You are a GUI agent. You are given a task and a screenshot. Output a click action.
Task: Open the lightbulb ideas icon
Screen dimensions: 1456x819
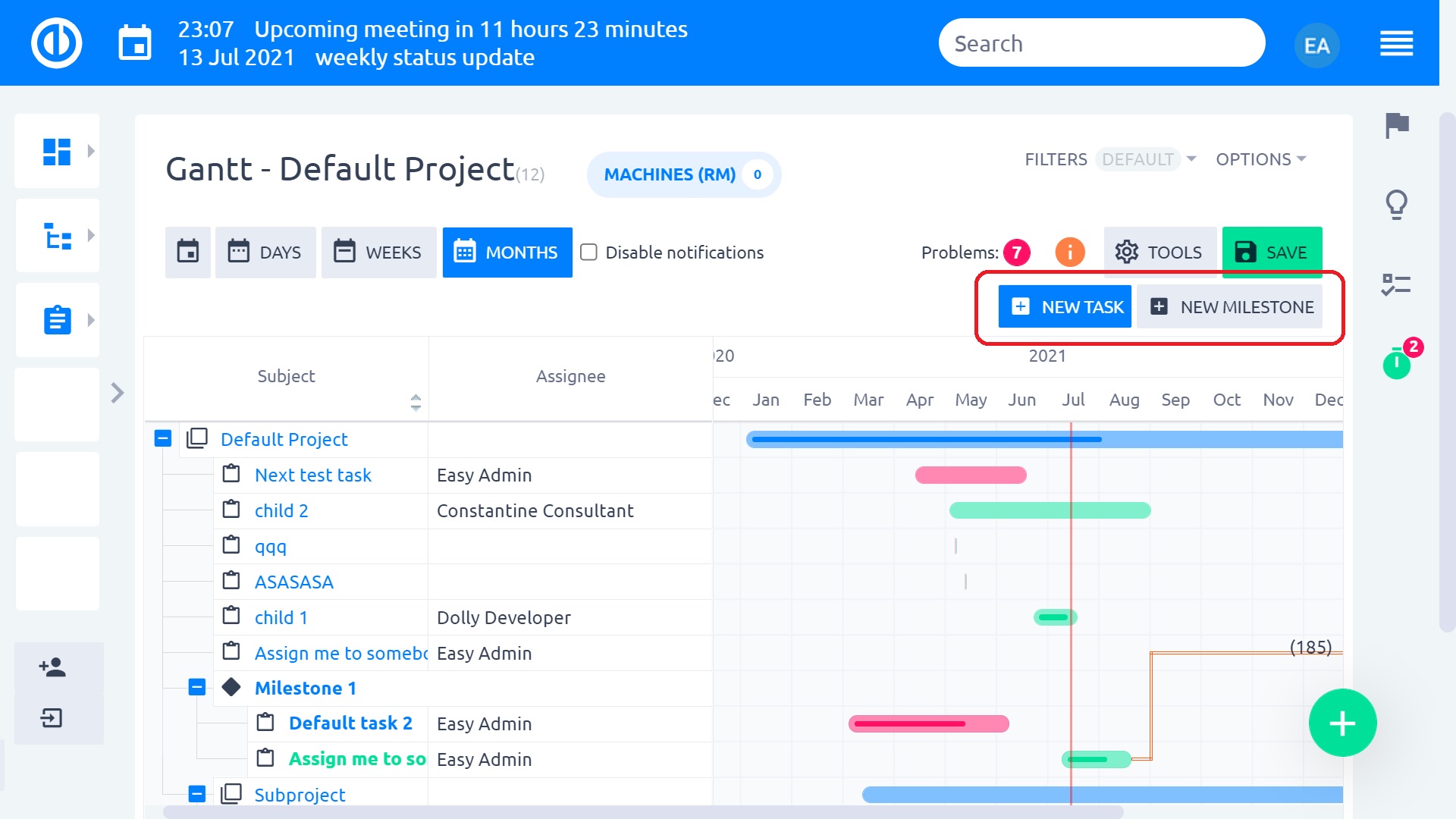click(x=1396, y=203)
